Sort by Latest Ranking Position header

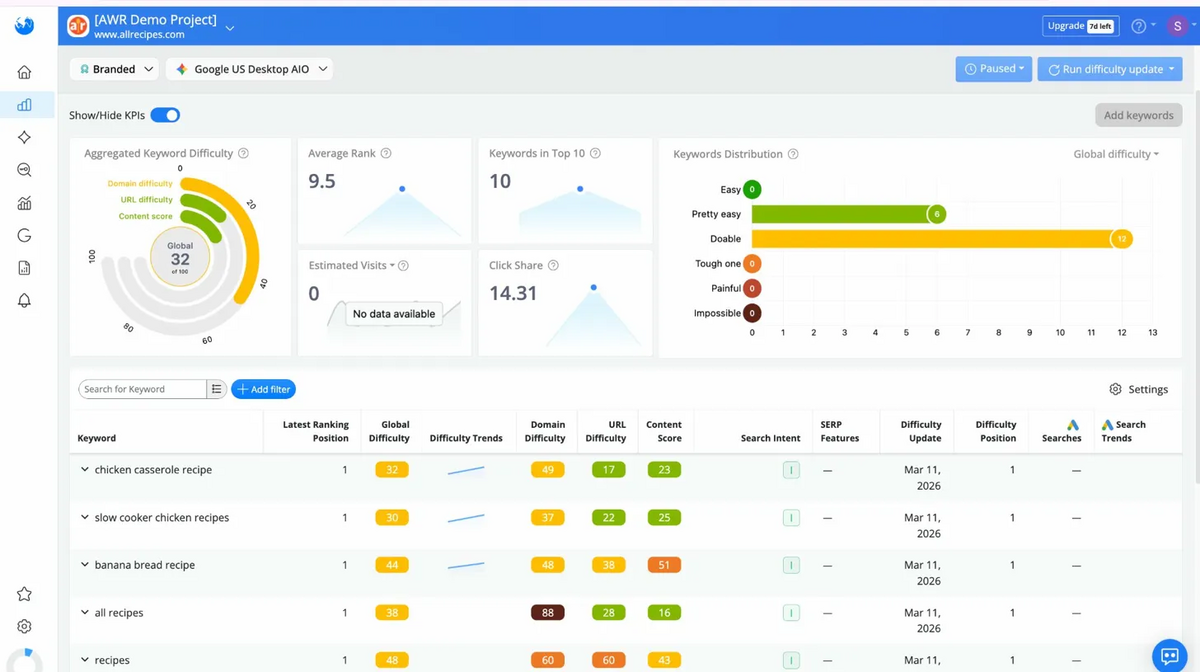(x=316, y=431)
